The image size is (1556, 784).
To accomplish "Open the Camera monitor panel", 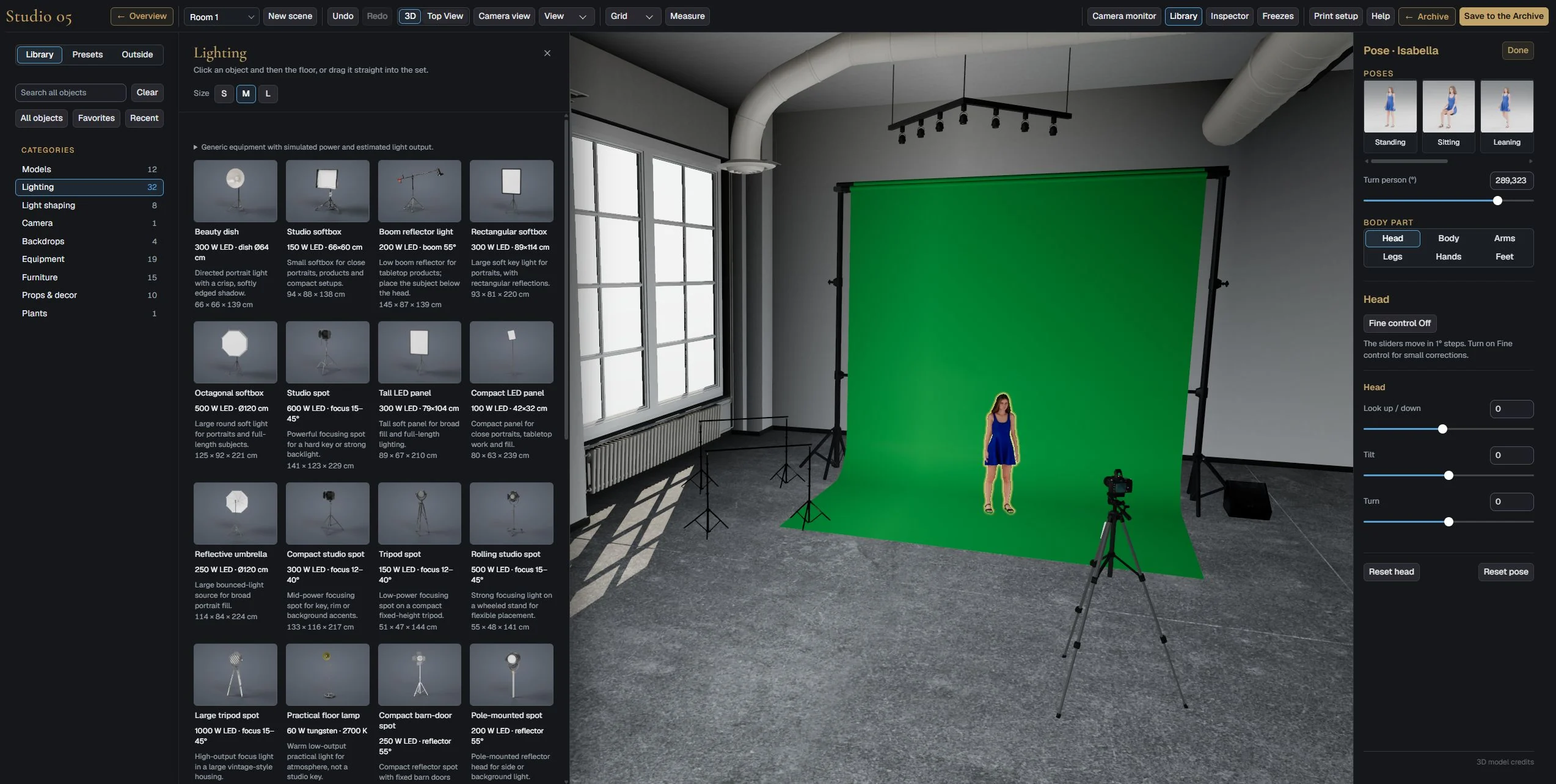I will (1123, 16).
